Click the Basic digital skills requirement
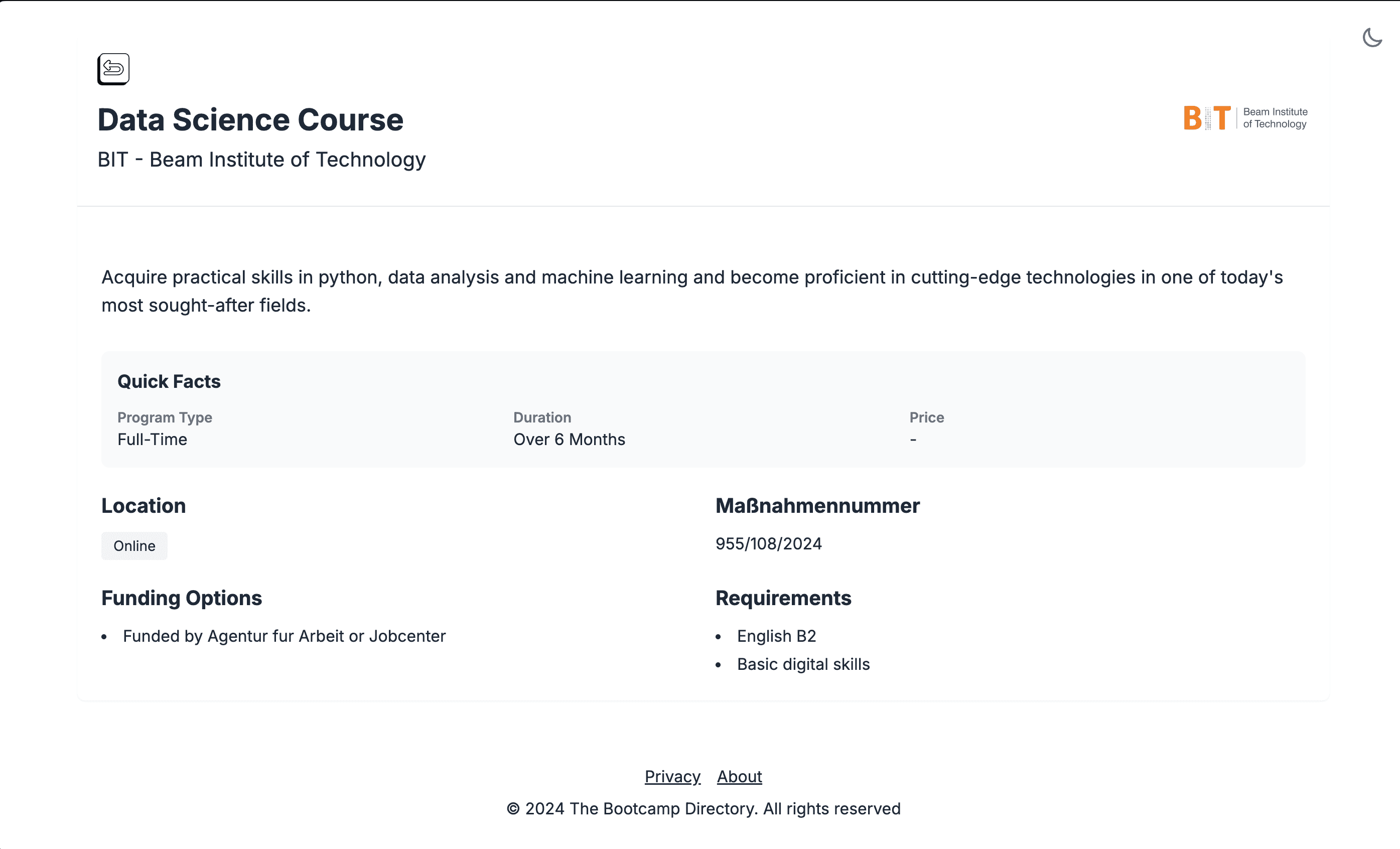This screenshot has height=849, width=1400. (x=803, y=664)
